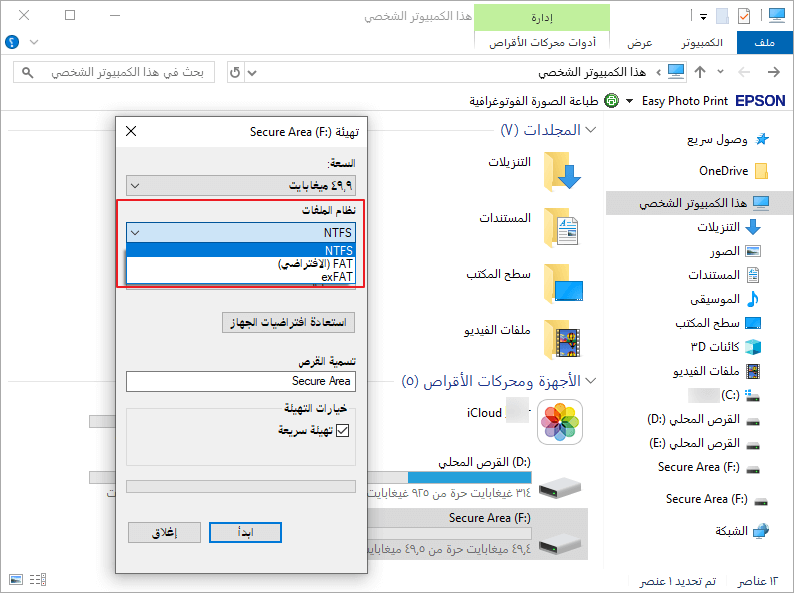
Task: Select the سطح المكتب desktop folder icon in main pane
Action: point(562,284)
